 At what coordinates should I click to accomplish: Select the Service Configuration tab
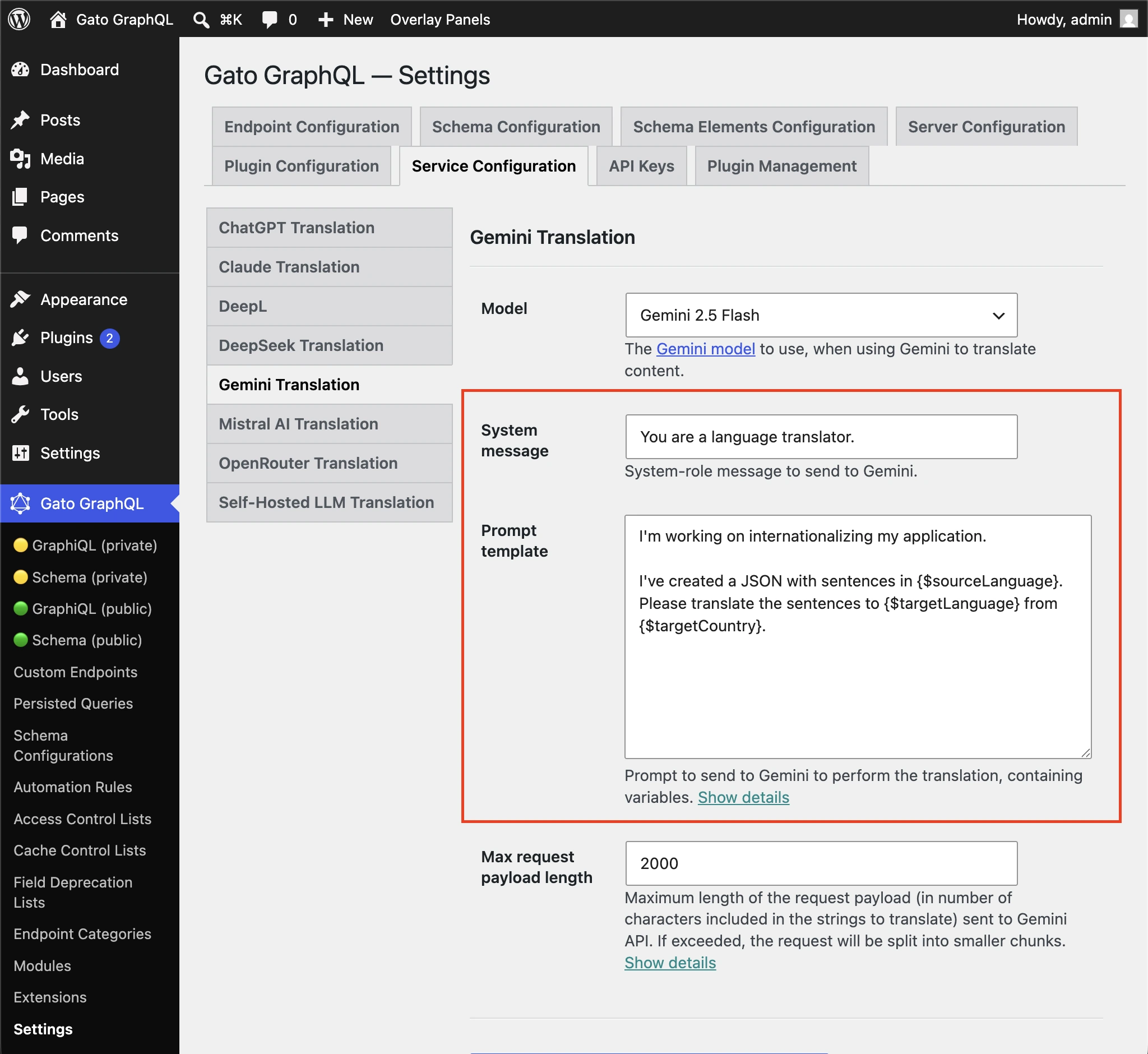(x=493, y=166)
